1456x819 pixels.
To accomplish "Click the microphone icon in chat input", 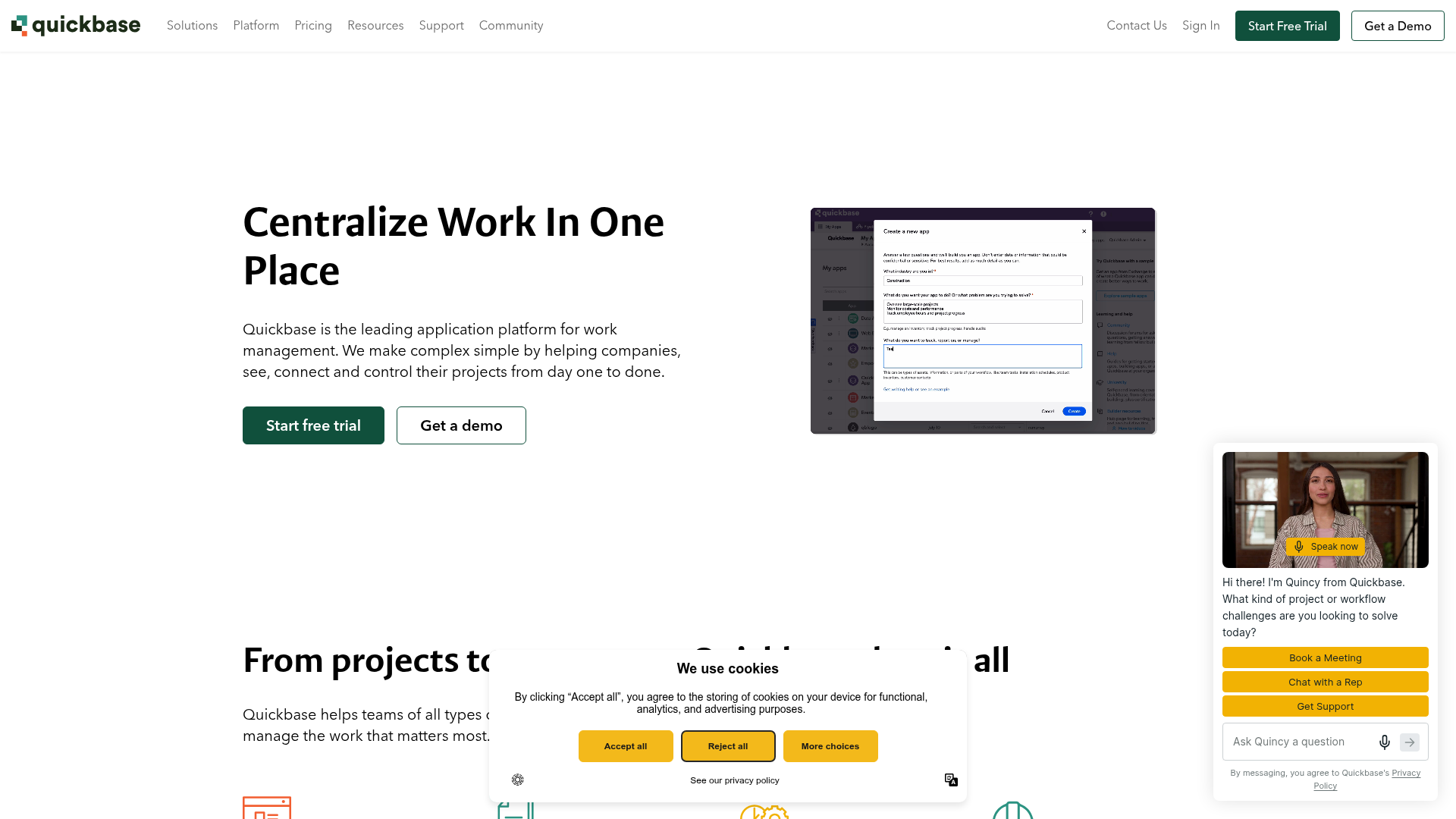I will click(x=1384, y=742).
